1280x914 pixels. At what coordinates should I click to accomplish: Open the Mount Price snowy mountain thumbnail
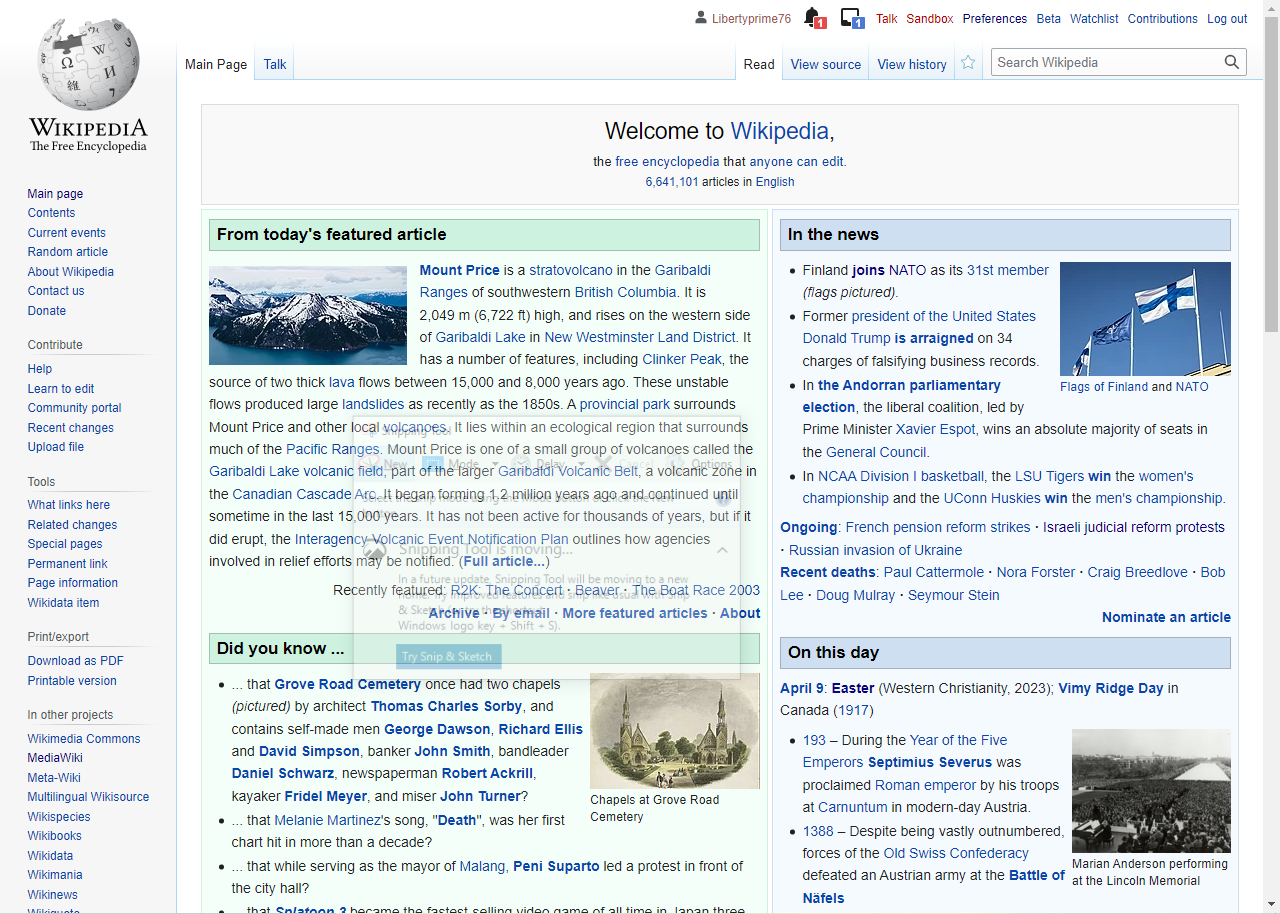pos(308,315)
